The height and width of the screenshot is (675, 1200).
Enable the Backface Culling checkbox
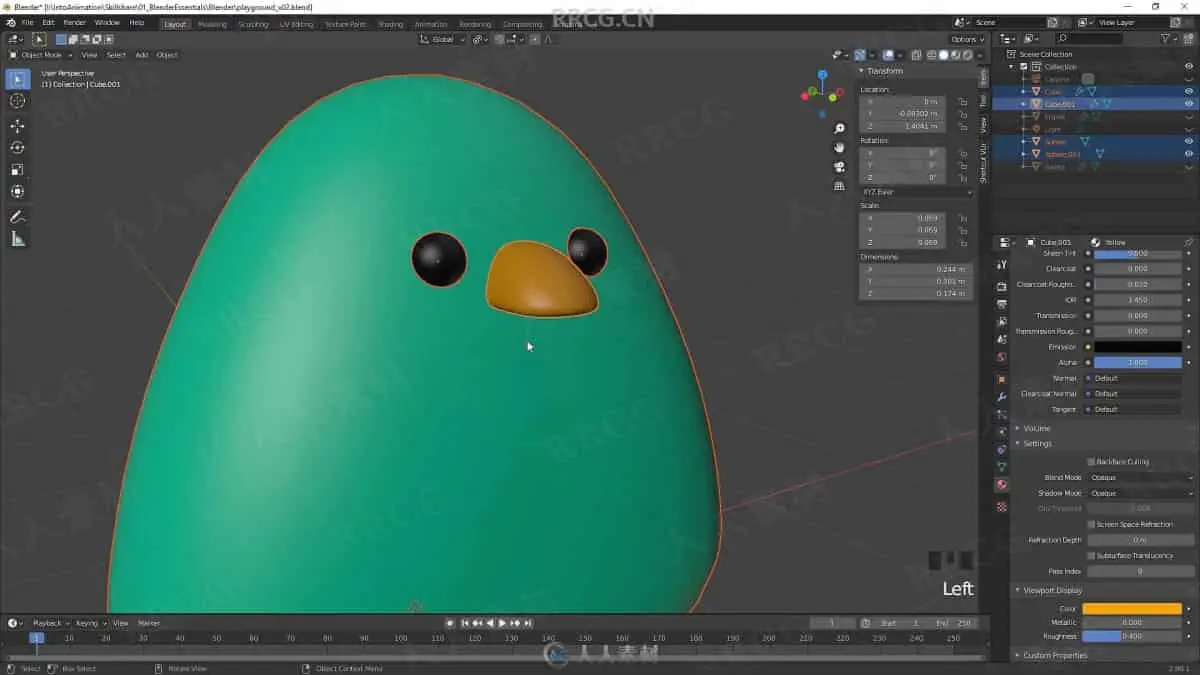[x=1091, y=462]
